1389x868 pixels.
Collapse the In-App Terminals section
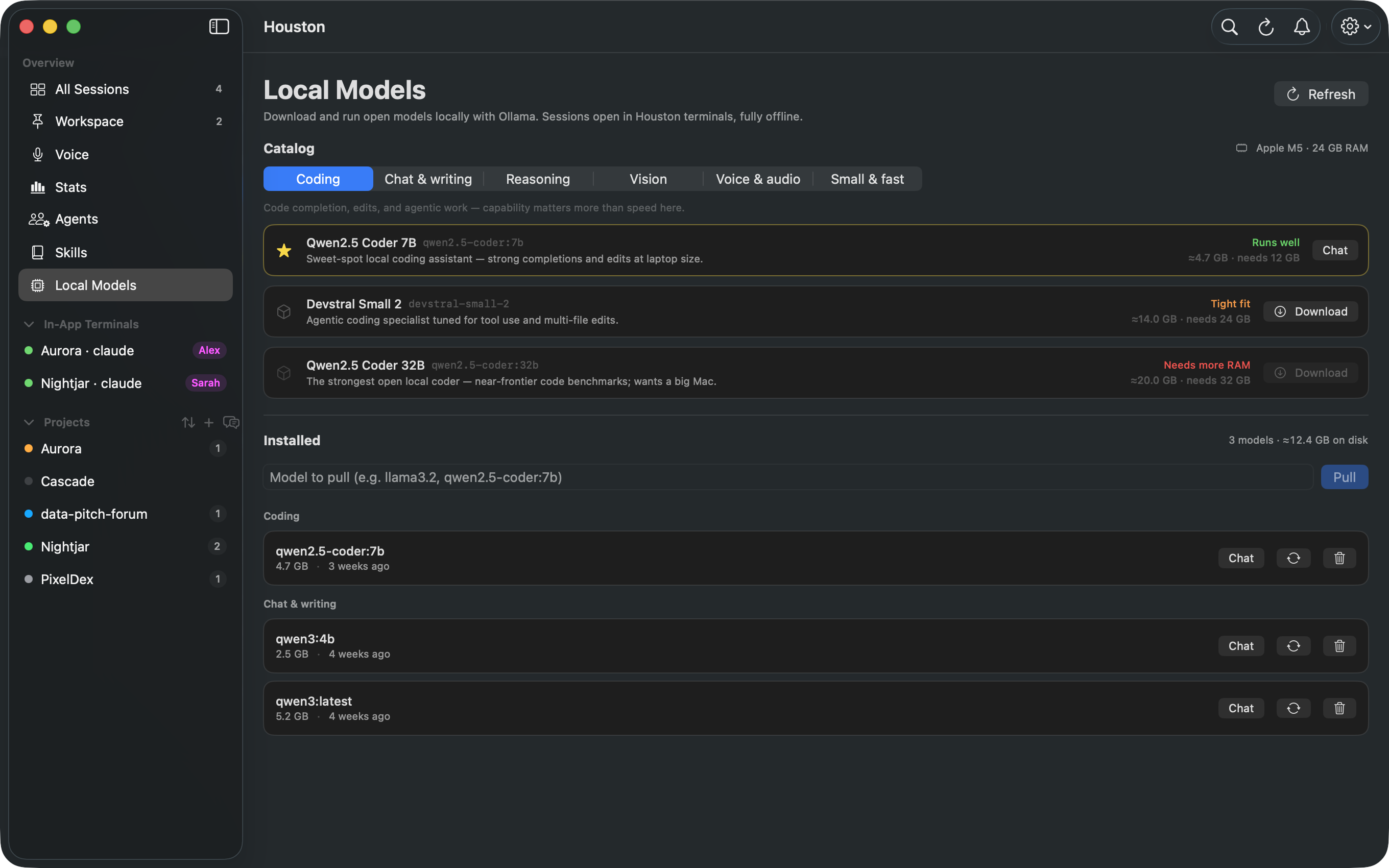pos(29,324)
